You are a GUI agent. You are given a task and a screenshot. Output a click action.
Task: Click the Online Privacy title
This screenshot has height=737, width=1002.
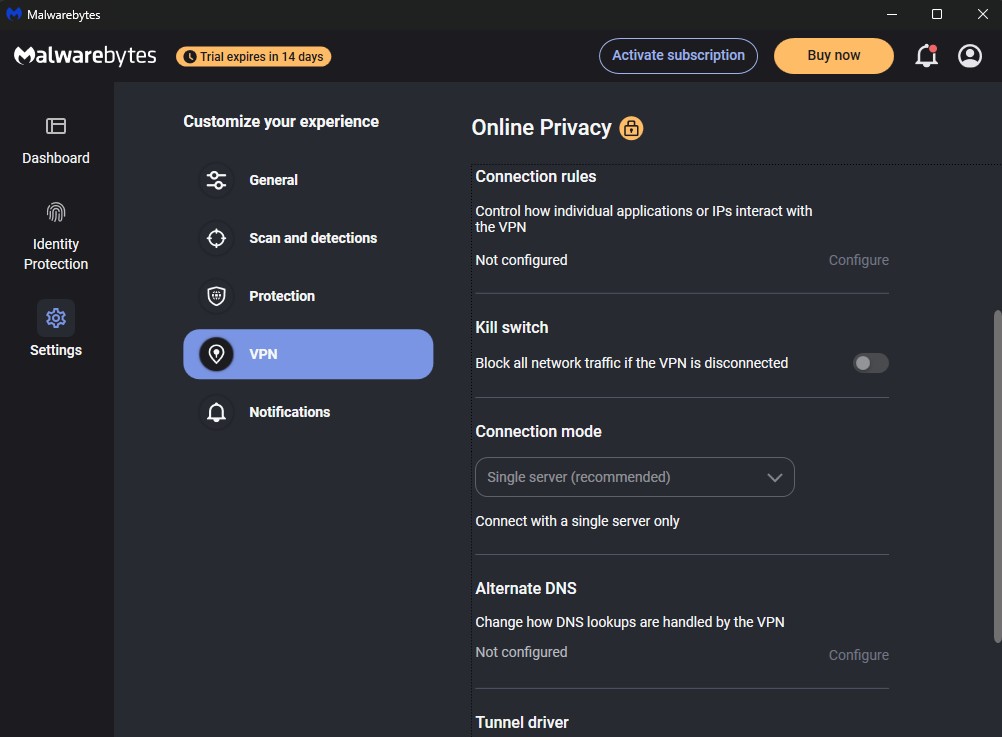[x=541, y=127]
